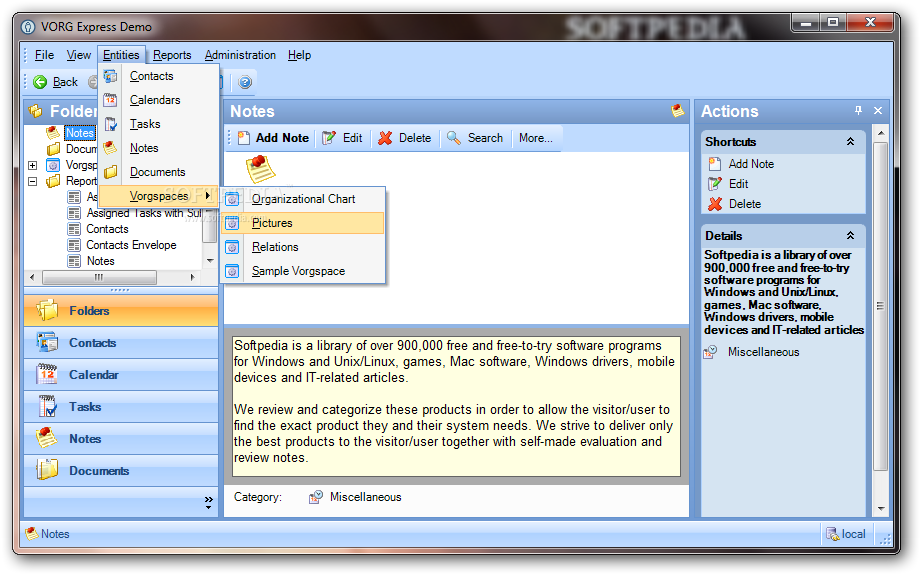Pin the Actions panel with pushpin
Screen dimensions: 921x575
click(x=858, y=110)
